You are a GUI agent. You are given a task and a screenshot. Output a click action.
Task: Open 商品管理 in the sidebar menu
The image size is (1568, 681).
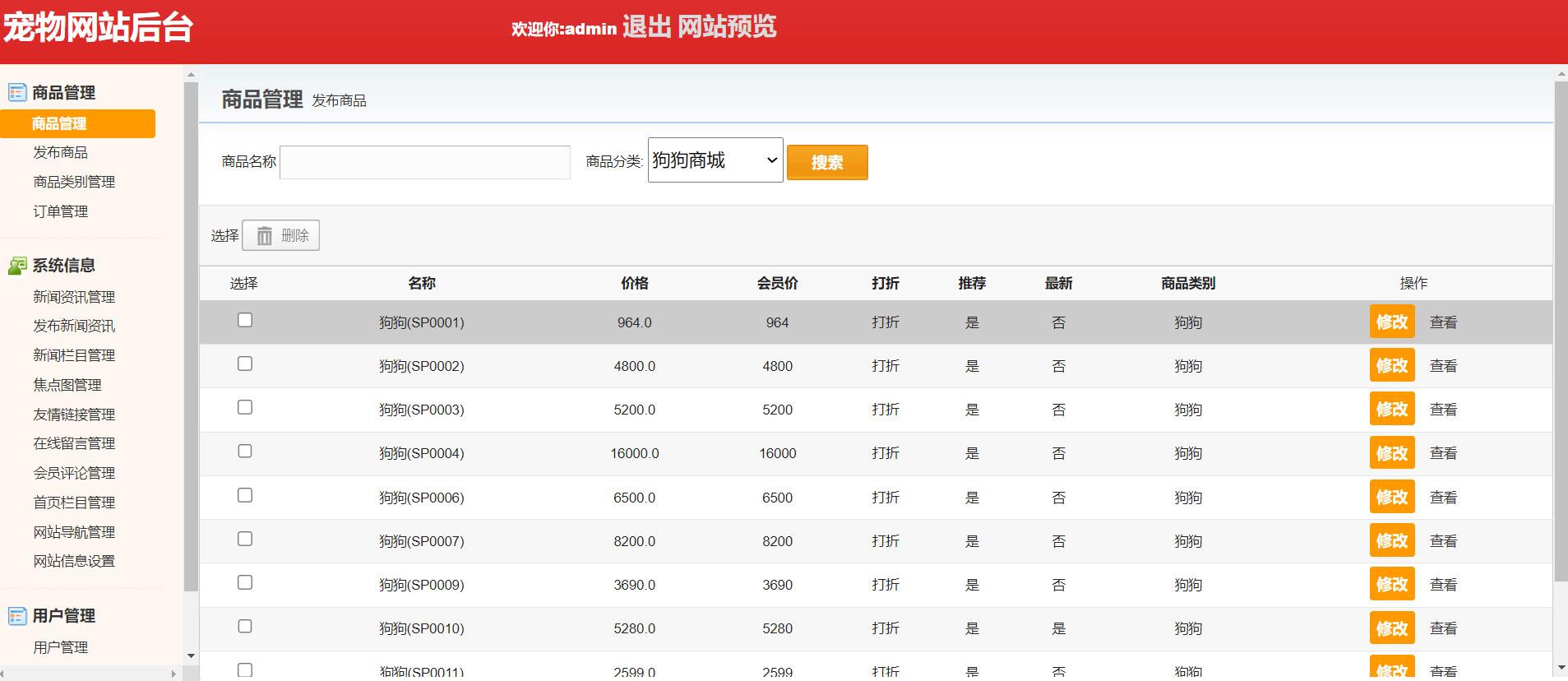pyautogui.click(x=77, y=123)
